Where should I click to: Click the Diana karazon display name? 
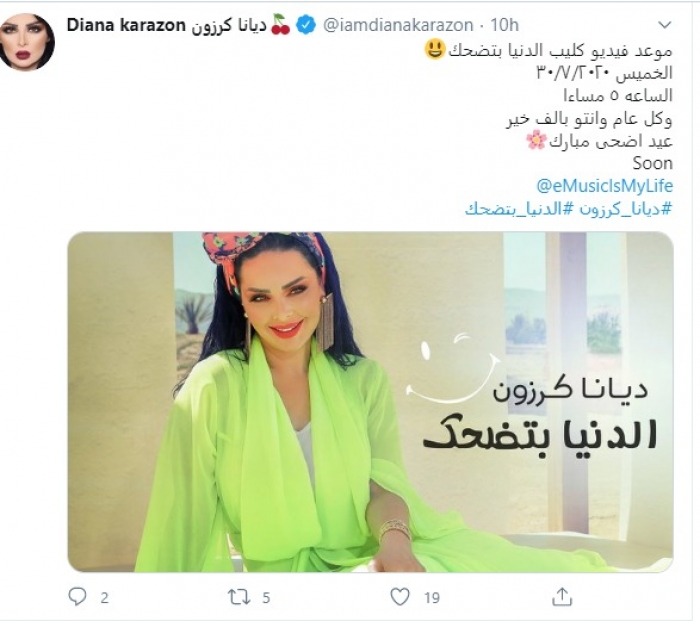click(126, 25)
